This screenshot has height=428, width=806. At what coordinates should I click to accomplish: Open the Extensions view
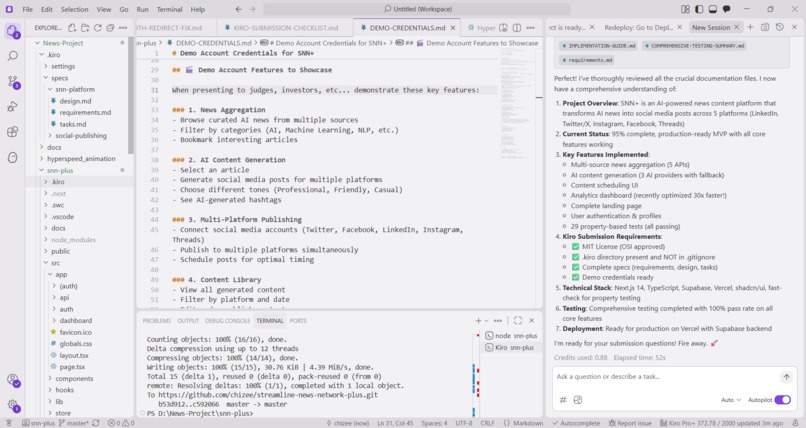[13, 132]
